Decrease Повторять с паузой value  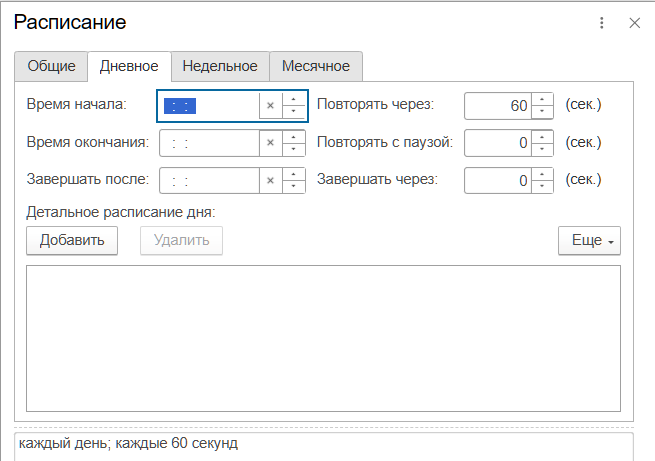point(542,149)
